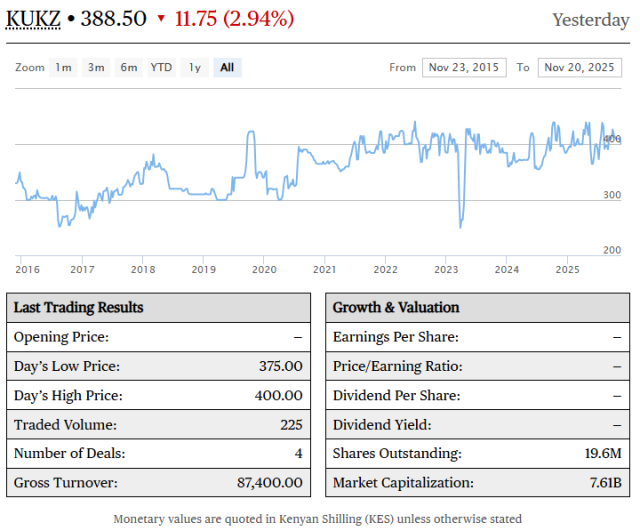Show the 1y chart range
640x531 pixels.
click(x=195, y=67)
